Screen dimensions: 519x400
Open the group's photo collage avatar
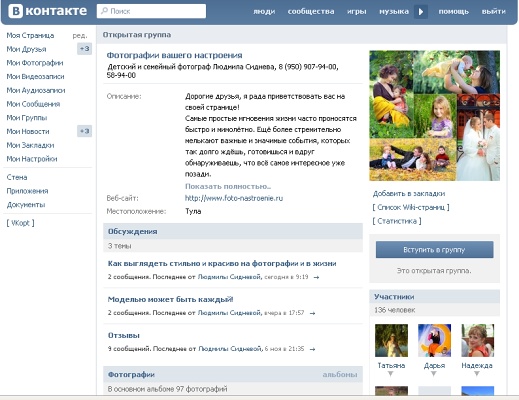pyautogui.click(x=434, y=116)
